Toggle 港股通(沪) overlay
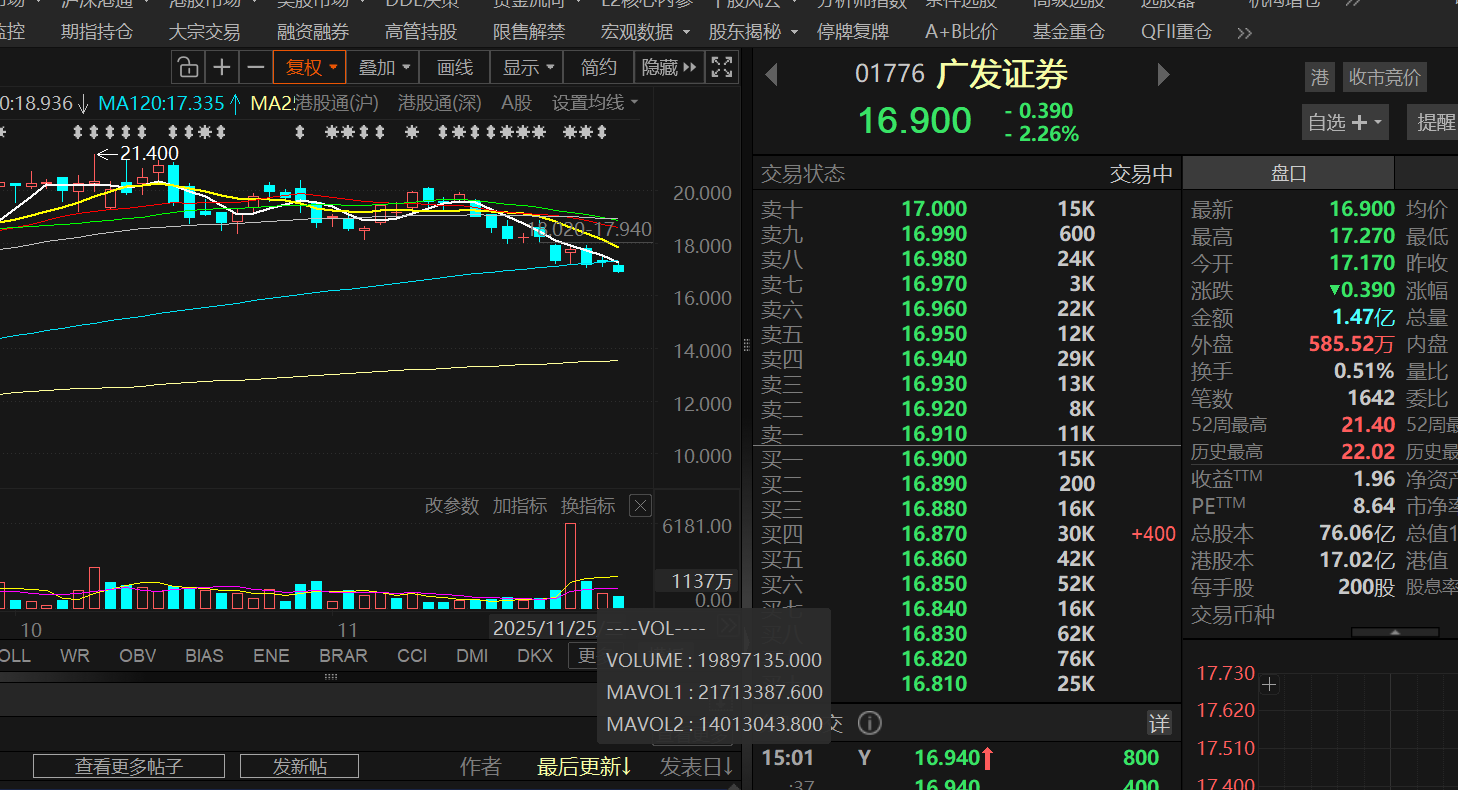This screenshot has width=1458, height=790. click(336, 103)
